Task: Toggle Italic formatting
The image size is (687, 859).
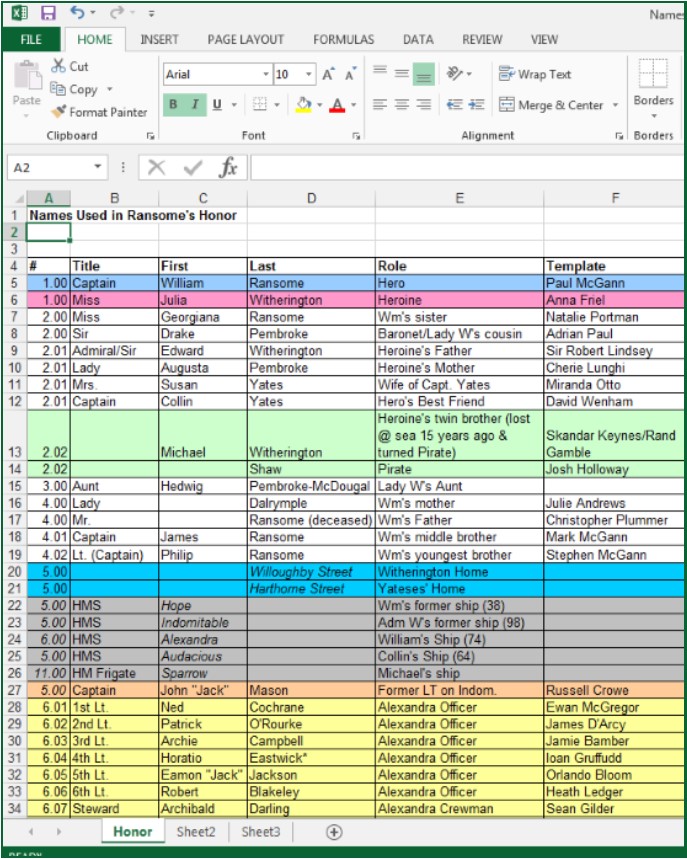Action: tap(195, 104)
